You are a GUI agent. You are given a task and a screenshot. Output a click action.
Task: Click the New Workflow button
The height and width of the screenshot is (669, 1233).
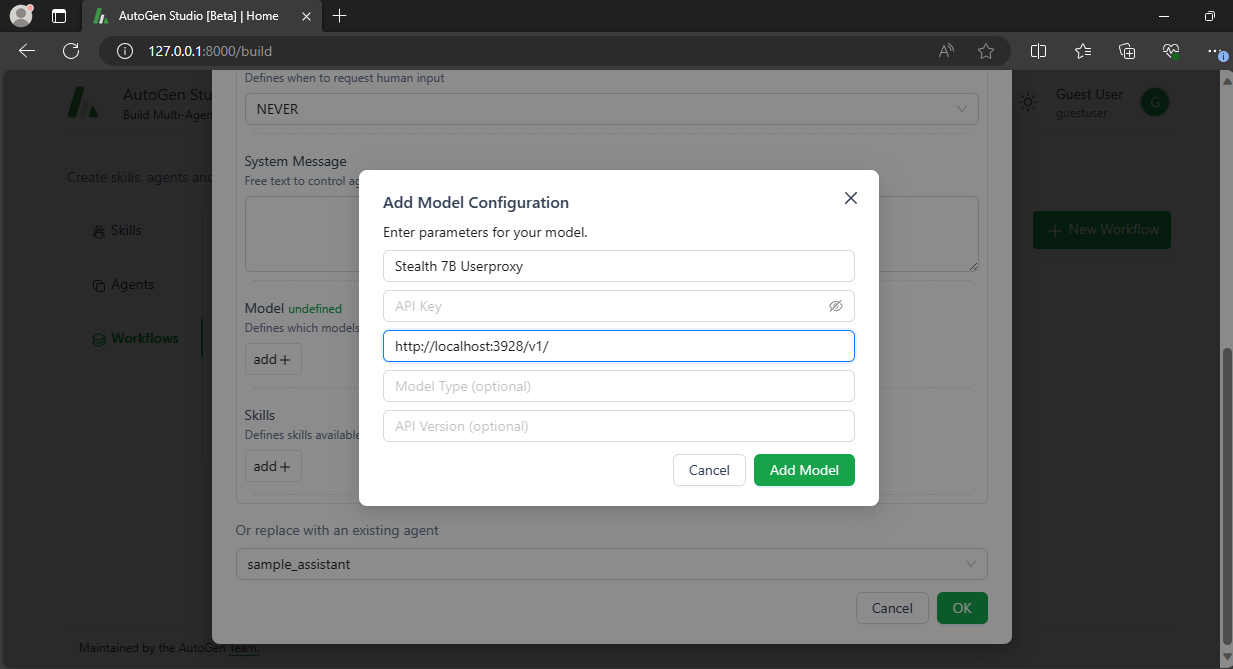pyautogui.click(x=1102, y=230)
